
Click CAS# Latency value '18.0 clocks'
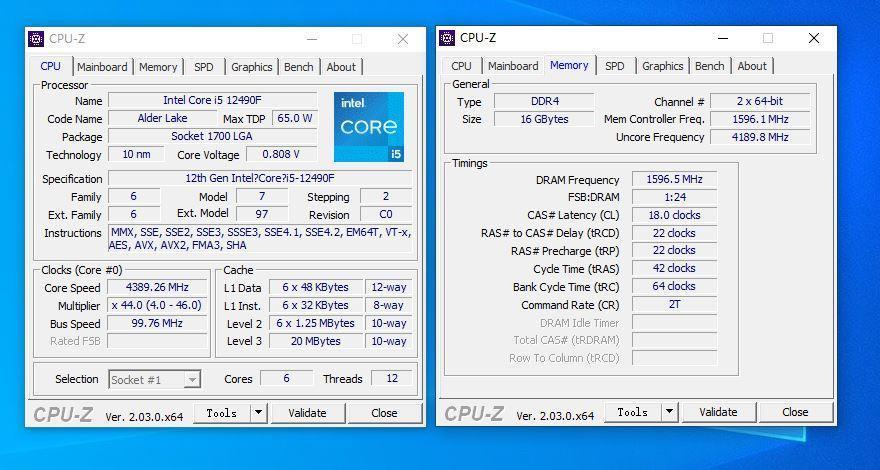[674, 215]
